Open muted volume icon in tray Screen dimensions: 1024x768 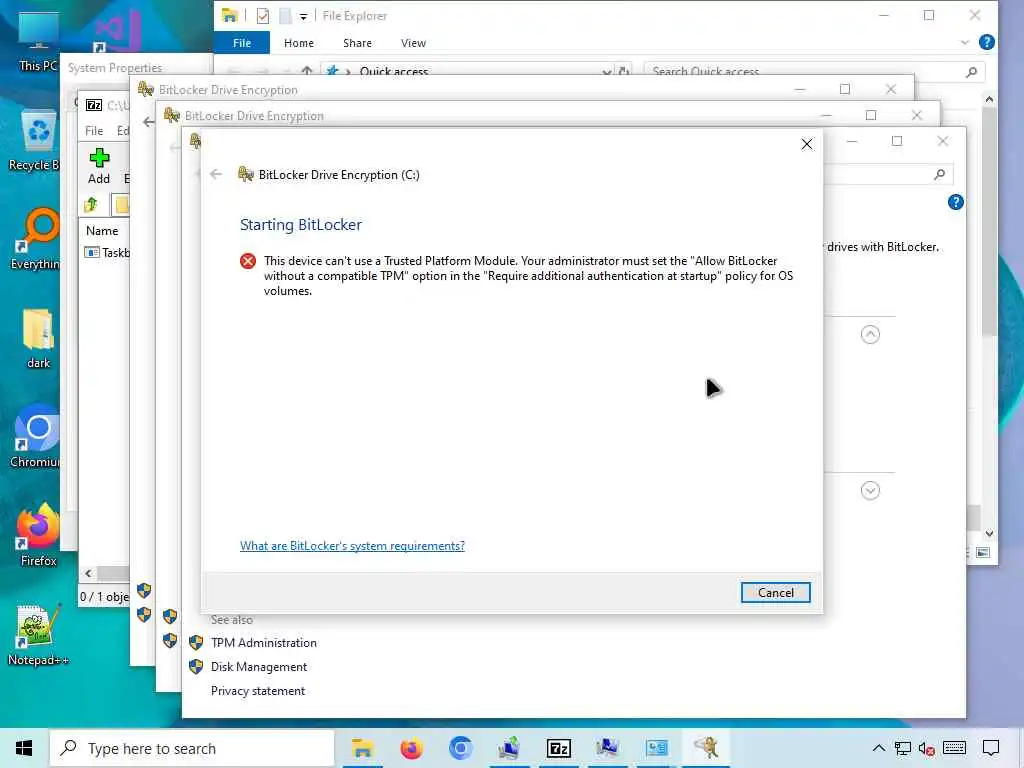[926, 748]
